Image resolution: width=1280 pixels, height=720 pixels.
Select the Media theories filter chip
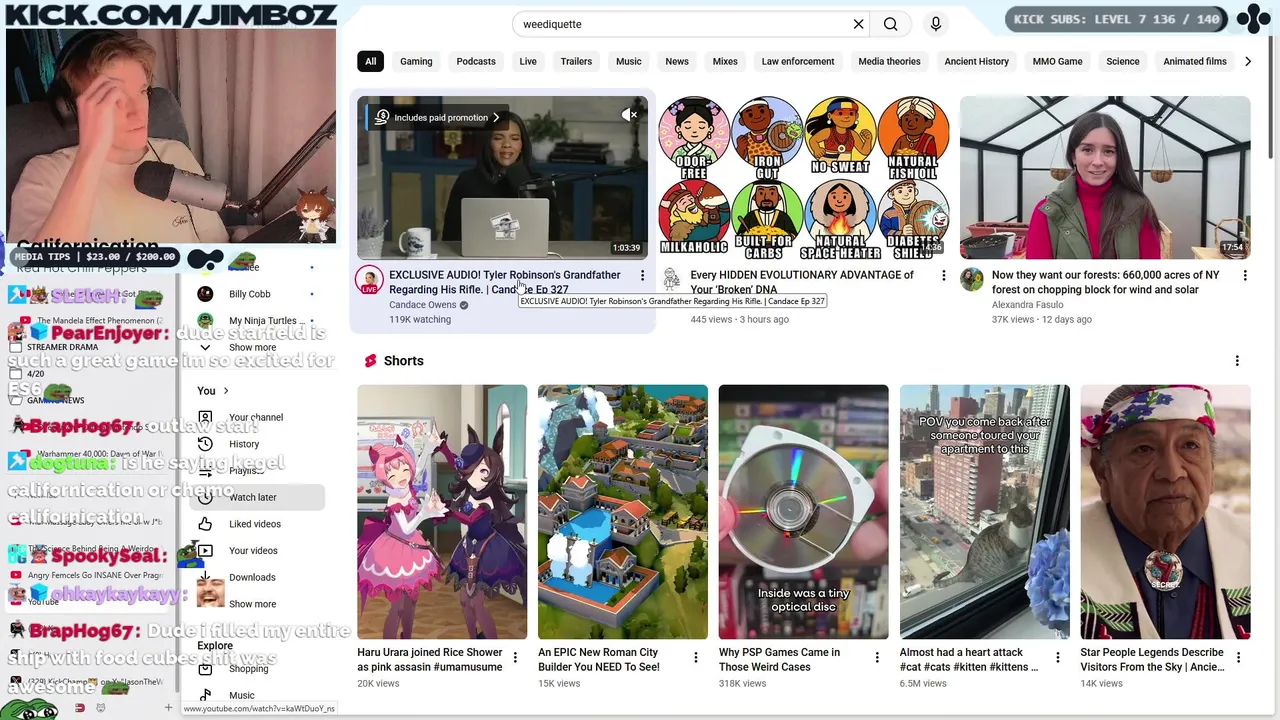pos(889,62)
